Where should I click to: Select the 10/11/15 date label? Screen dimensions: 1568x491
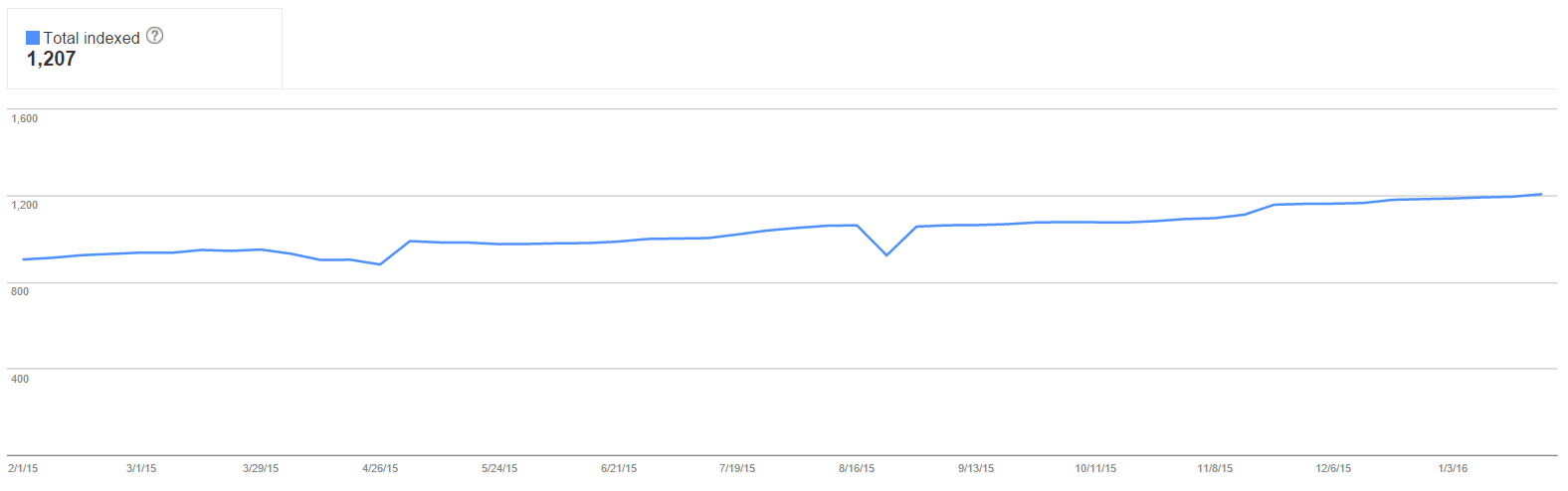pos(1095,468)
